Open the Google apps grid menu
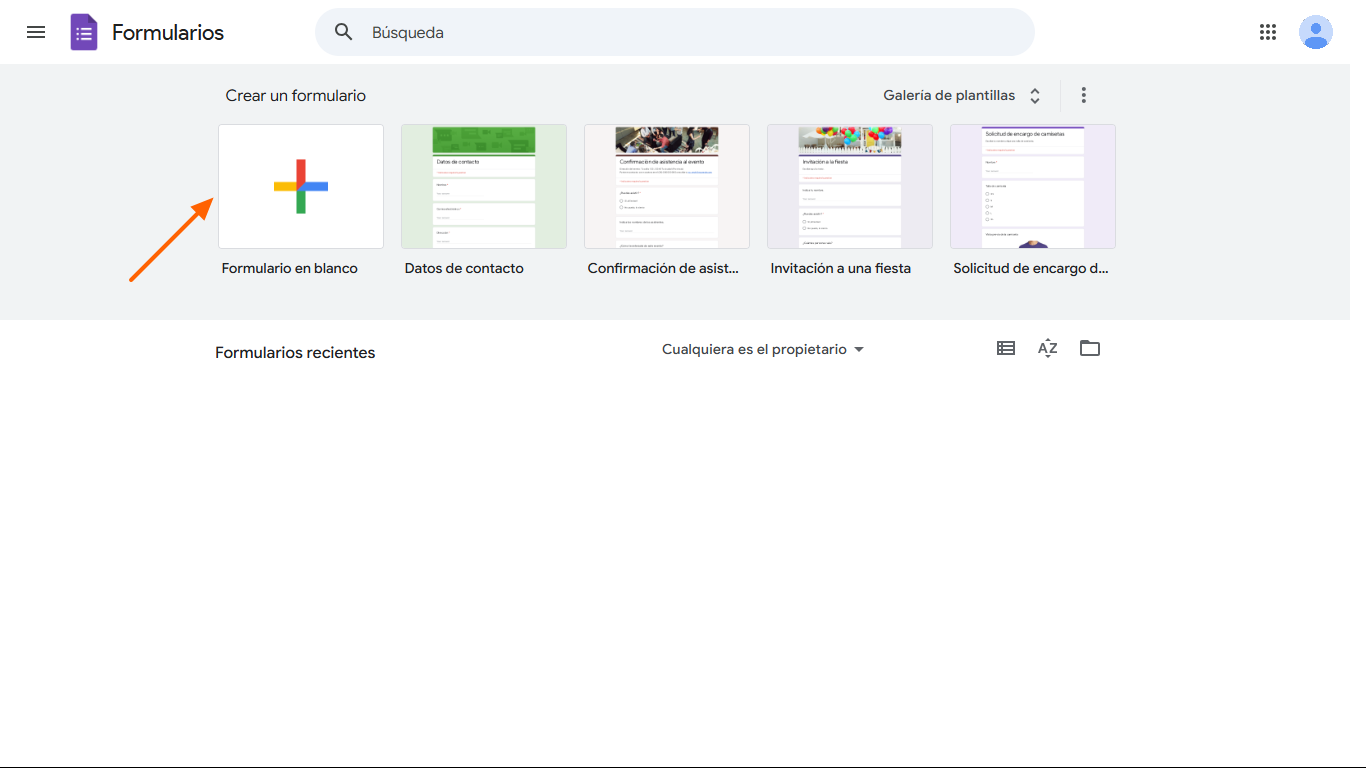This screenshot has height=768, width=1366. click(x=1268, y=32)
